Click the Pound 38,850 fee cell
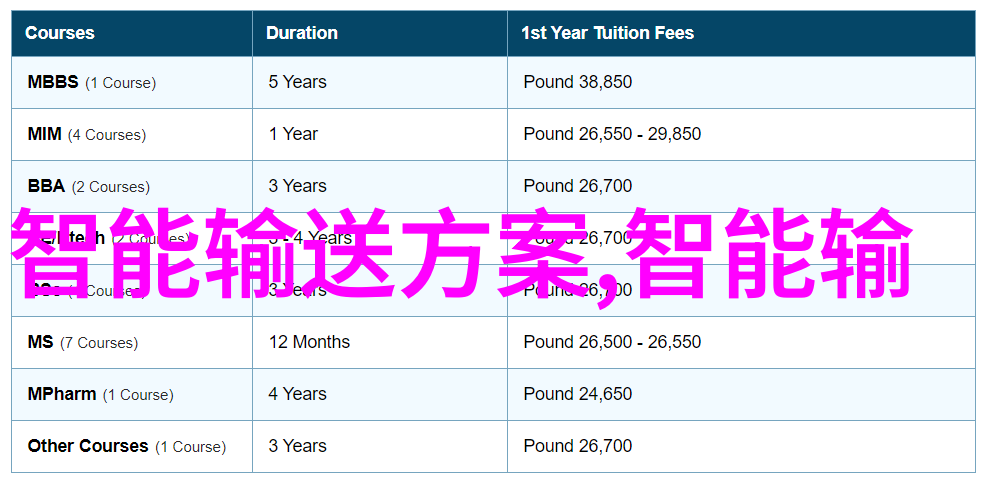This screenshot has height=483, width=984. click(x=578, y=82)
